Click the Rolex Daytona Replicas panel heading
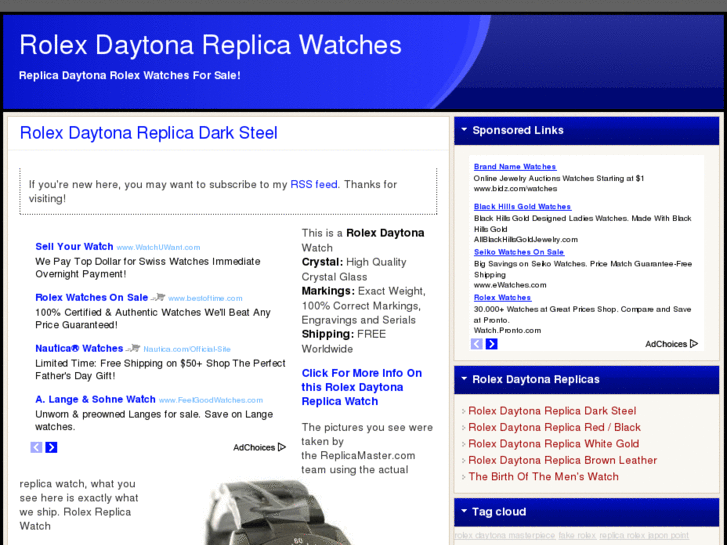 click(x=536, y=379)
